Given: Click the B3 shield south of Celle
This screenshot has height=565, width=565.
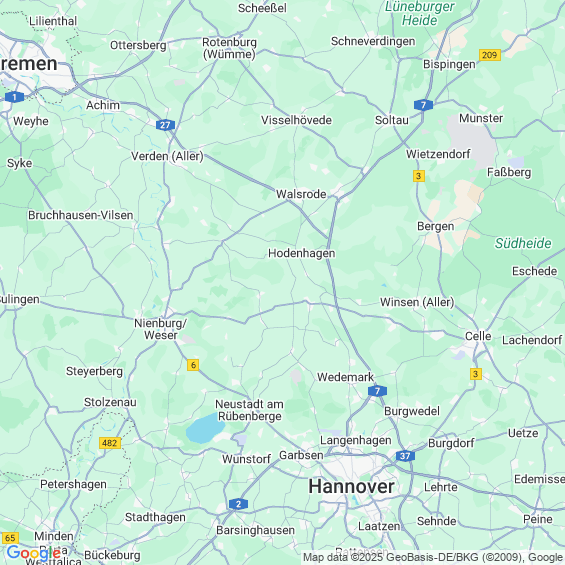Looking at the screenshot, I should (476, 374).
